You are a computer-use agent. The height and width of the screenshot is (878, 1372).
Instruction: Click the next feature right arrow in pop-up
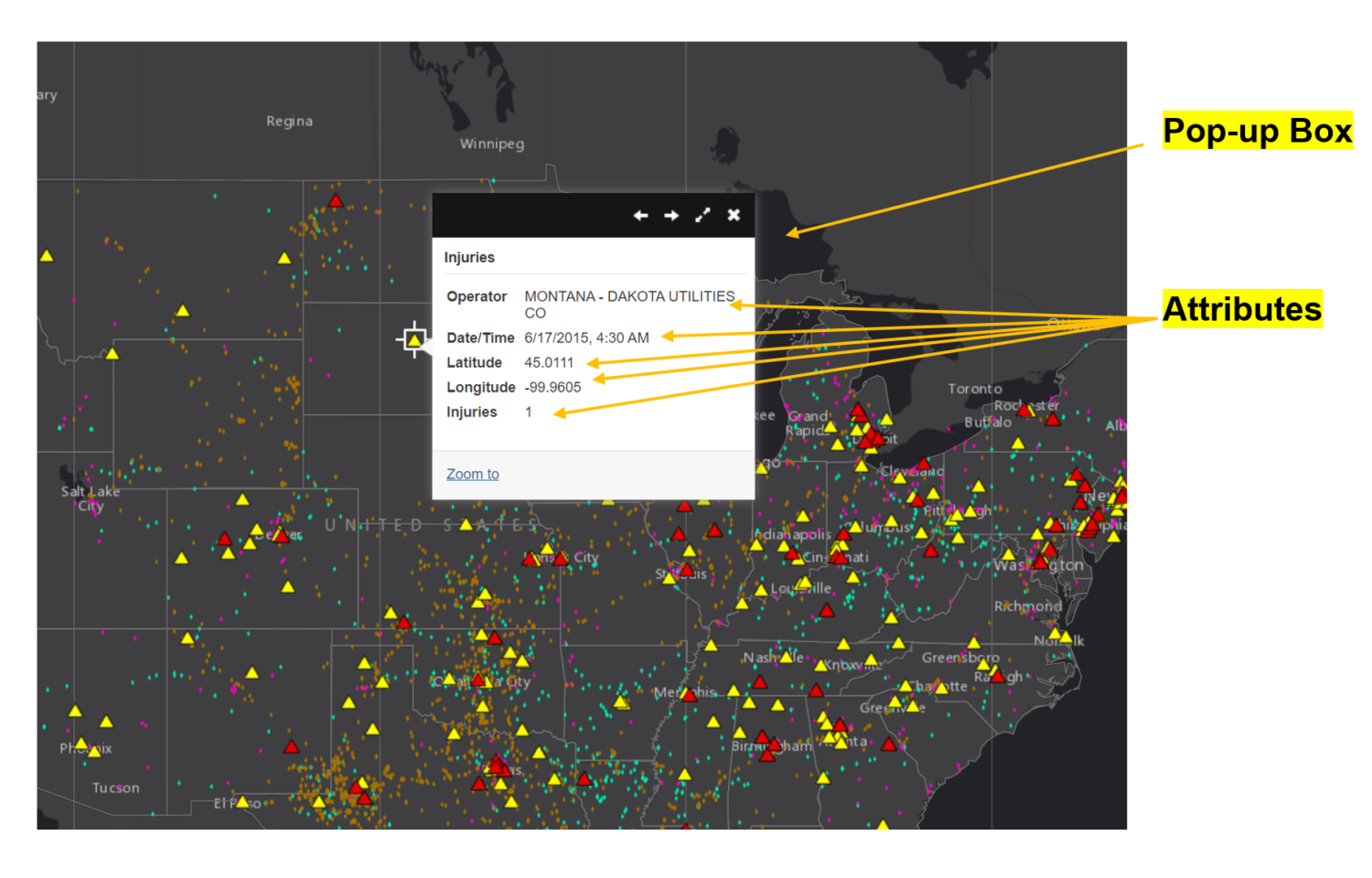[x=671, y=216]
